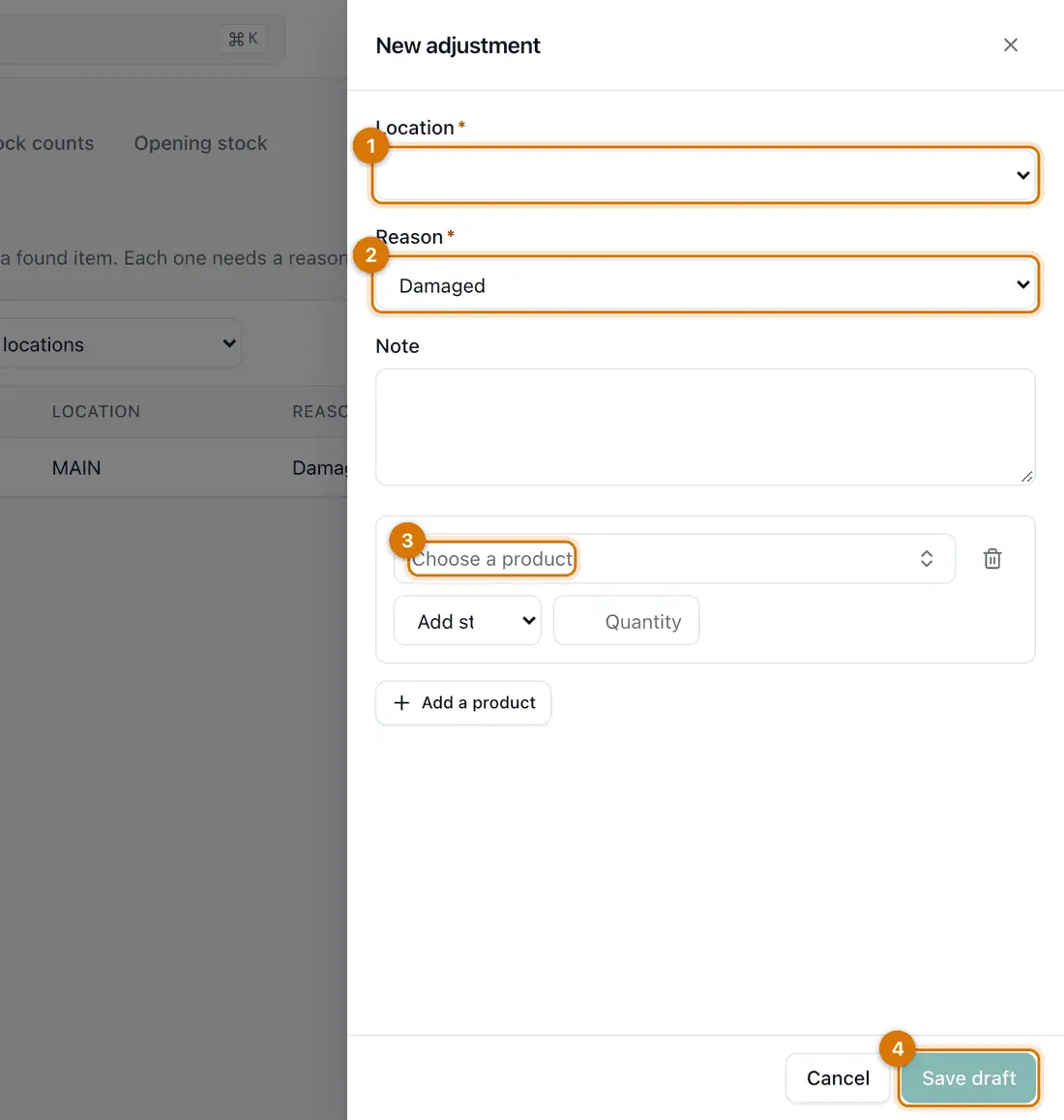The height and width of the screenshot is (1120, 1064).
Task: Click the Add a product button
Action: click(x=463, y=703)
